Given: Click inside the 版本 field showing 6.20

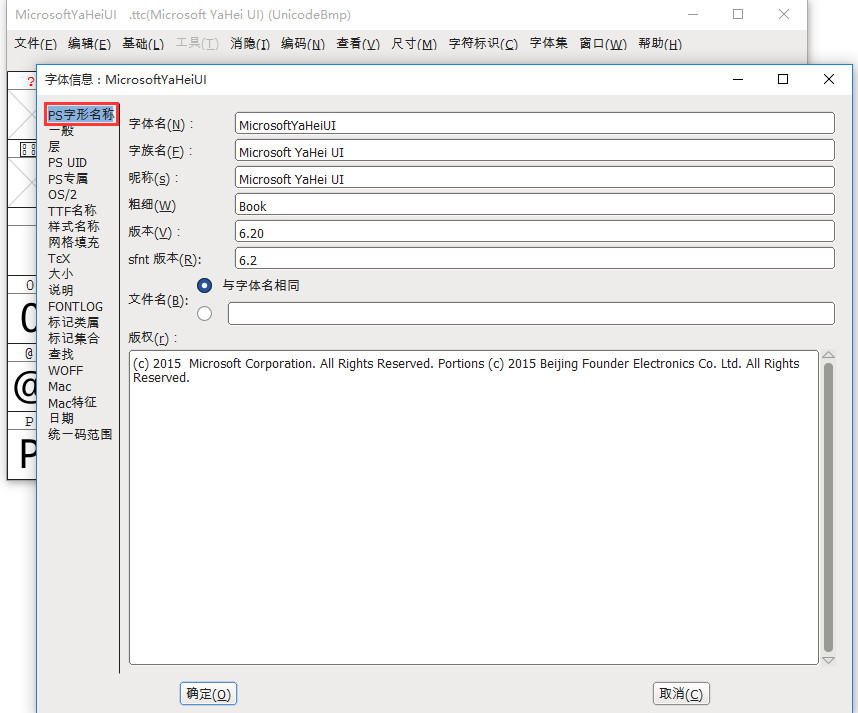Looking at the screenshot, I should pos(533,231).
